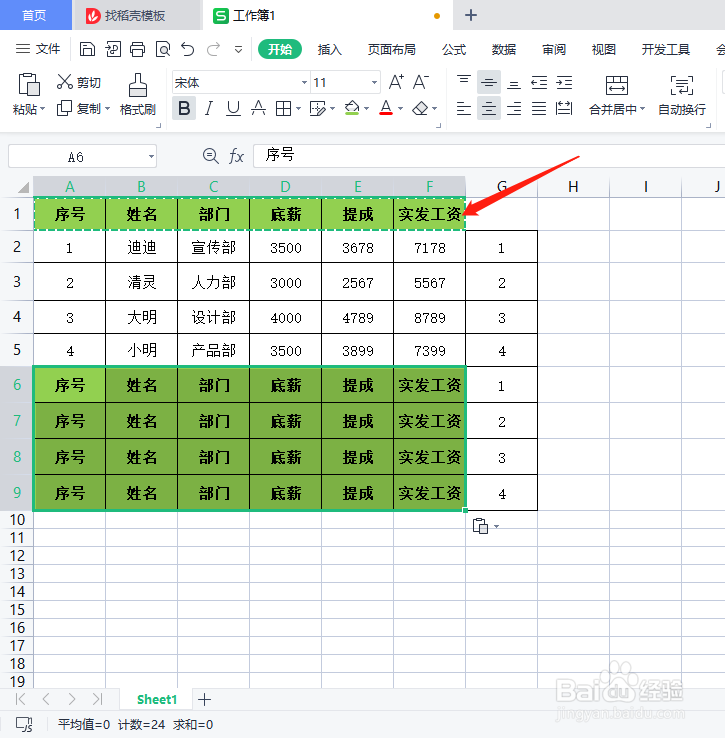Expand the Paste (粘贴) dropdown arrow
Image resolution: width=725 pixels, height=738 pixels.
click(x=42, y=109)
